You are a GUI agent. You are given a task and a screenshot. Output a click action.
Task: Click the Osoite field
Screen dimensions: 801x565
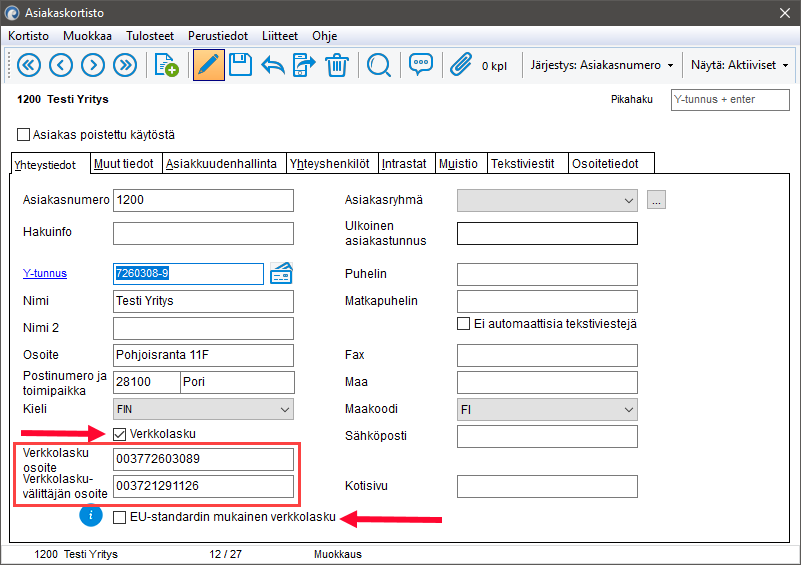coord(203,355)
